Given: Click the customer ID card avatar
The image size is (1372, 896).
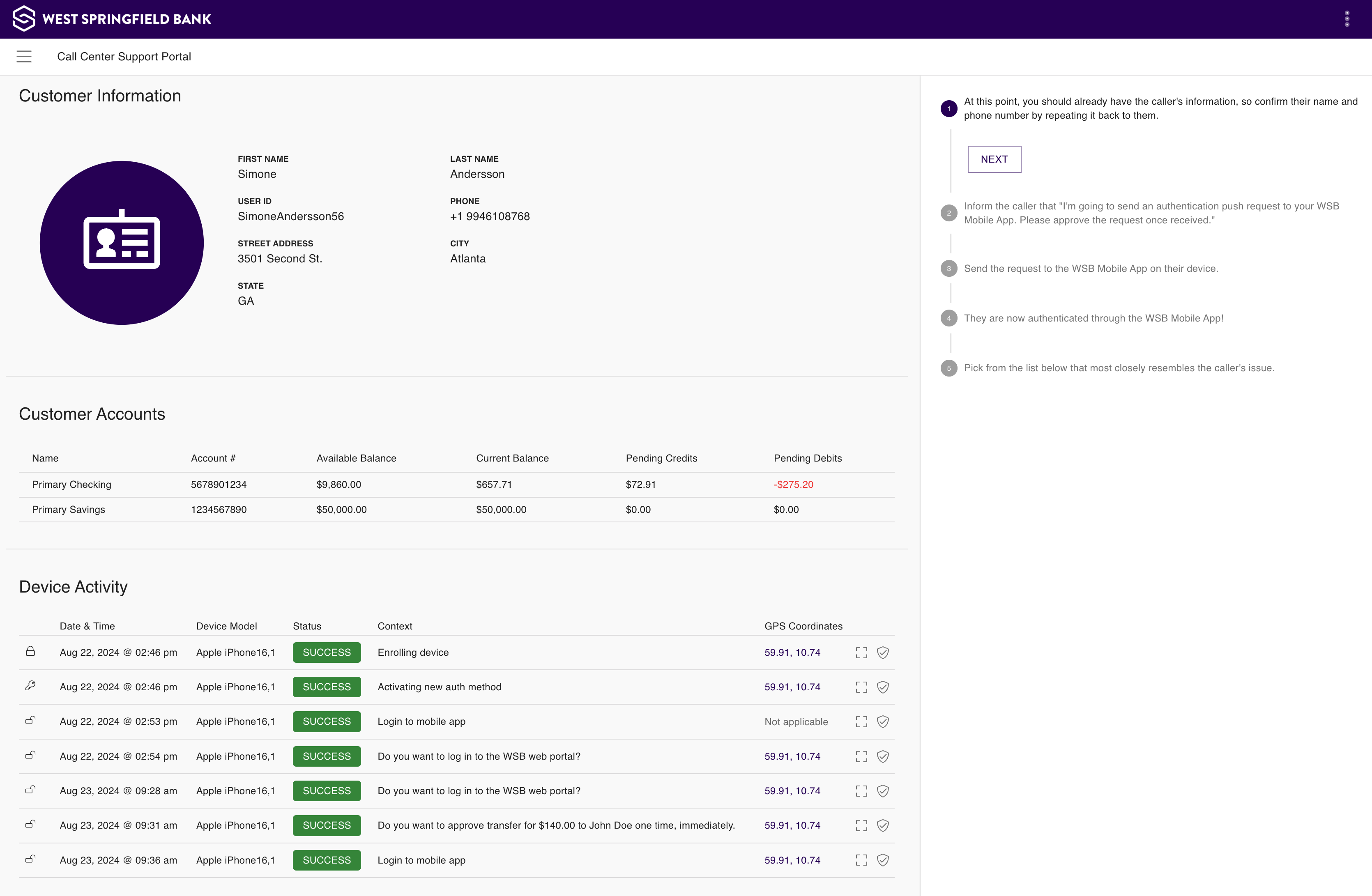Looking at the screenshot, I should [x=121, y=243].
